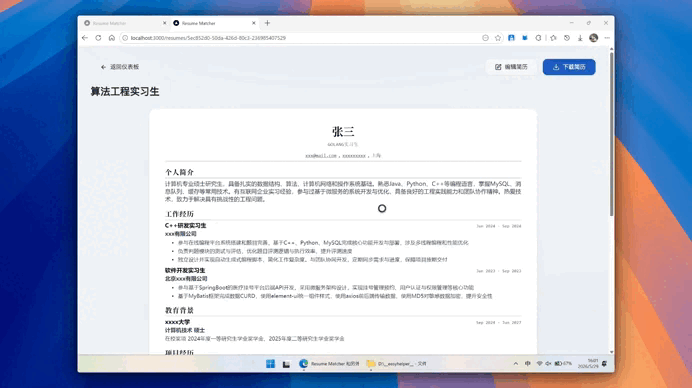The height and width of the screenshot is (388, 692).
Task: Open the notification bell icon
Action: click(605, 364)
